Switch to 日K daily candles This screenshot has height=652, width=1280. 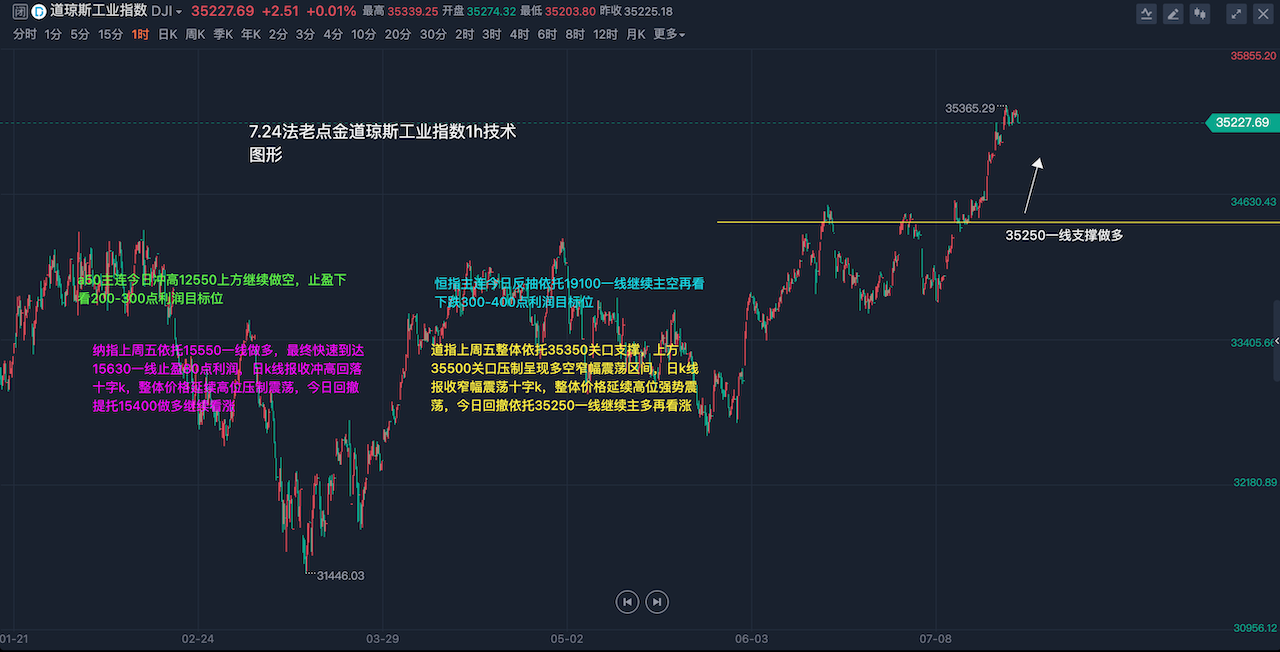pos(166,34)
